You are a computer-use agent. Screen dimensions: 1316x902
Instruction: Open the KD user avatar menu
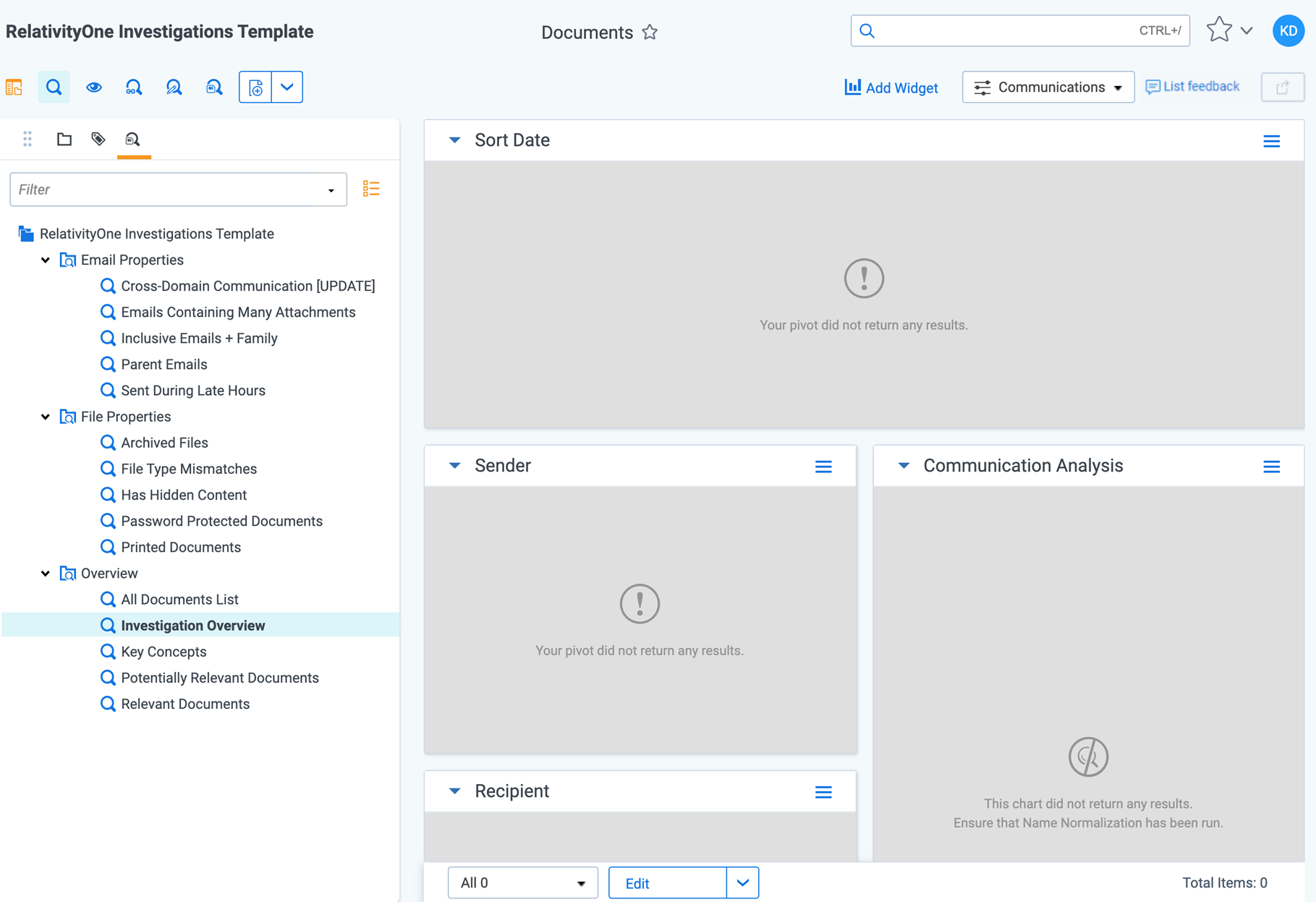[1289, 30]
